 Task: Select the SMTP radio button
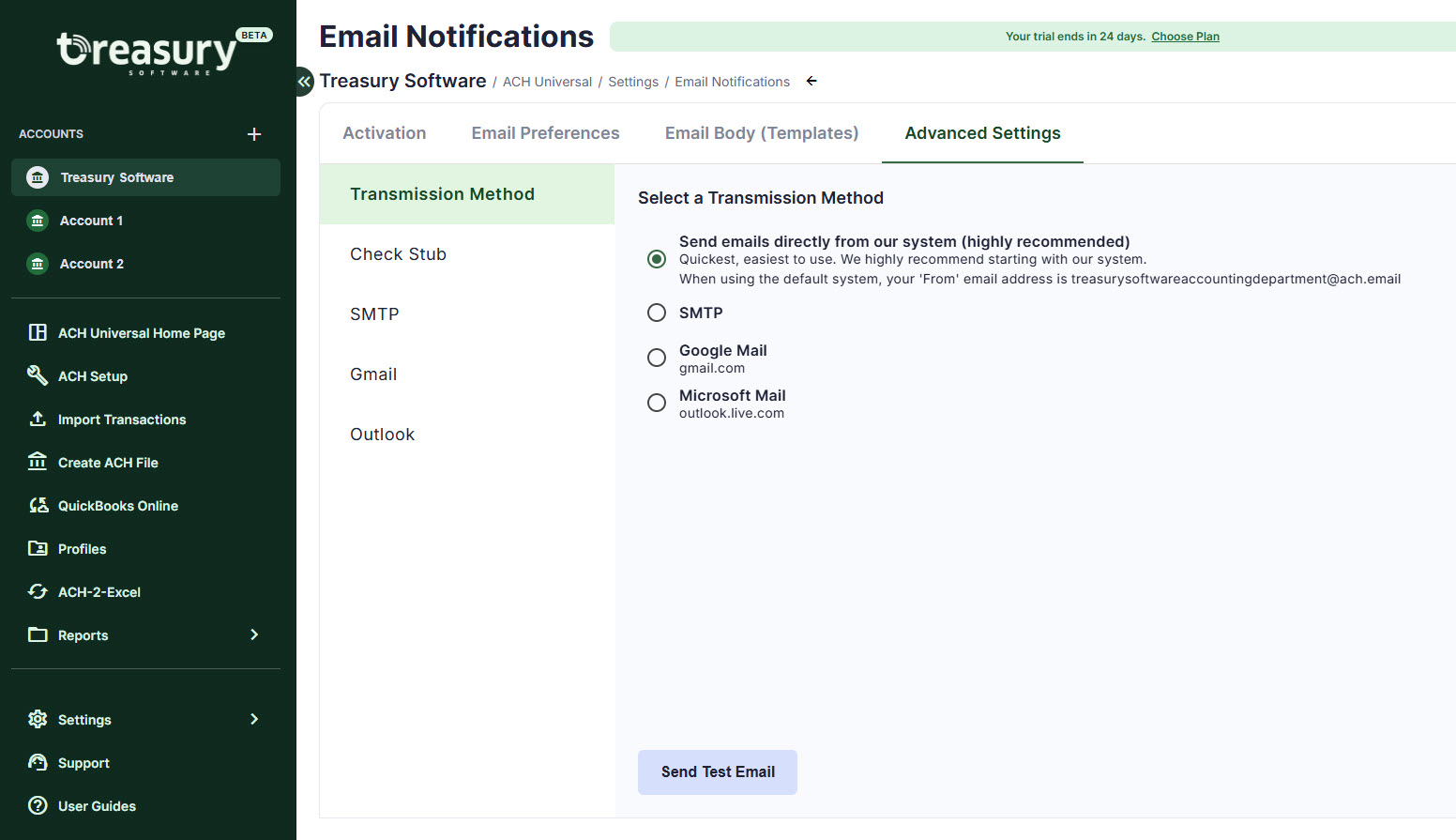(x=656, y=312)
